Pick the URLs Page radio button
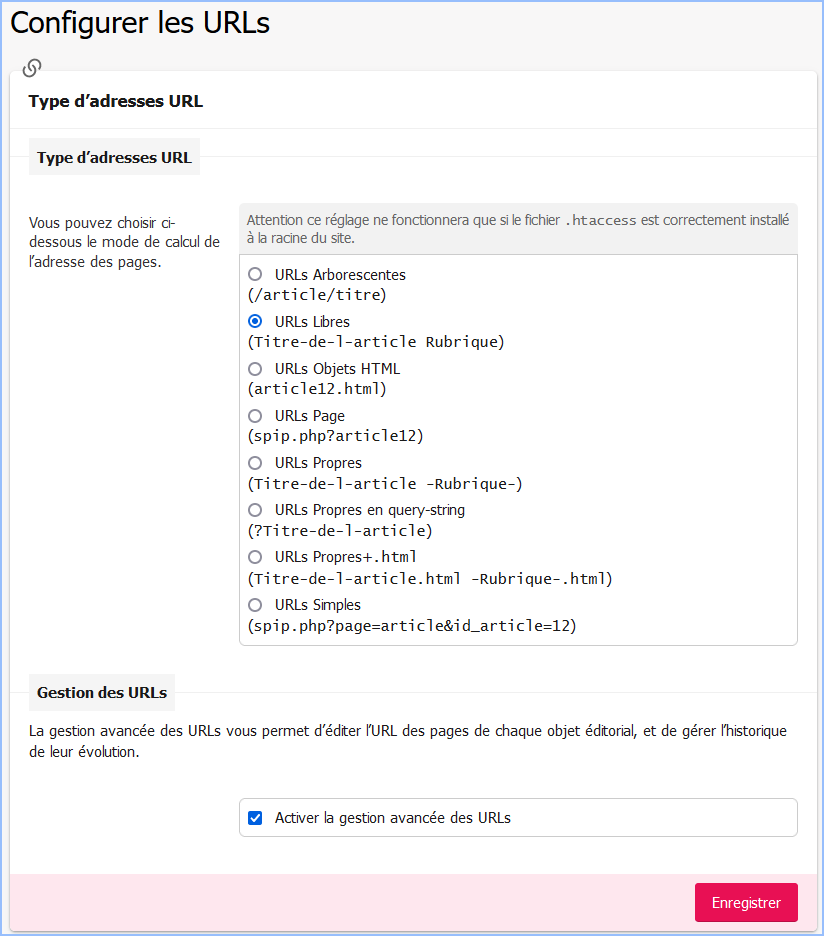The width and height of the screenshot is (824, 936). [x=255, y=415]
